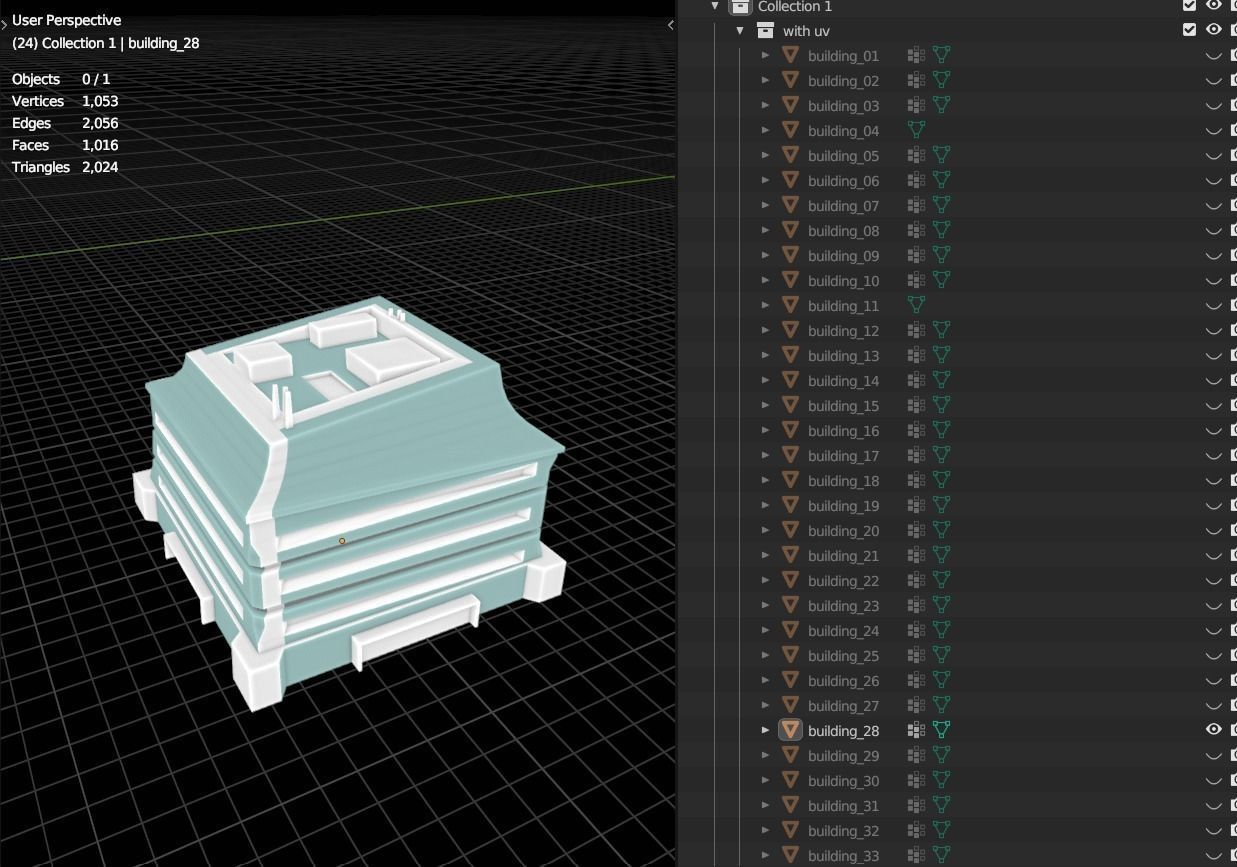Show building_16 via its closed-eye toggle
This screenshot has width=1237, height=867.
click(x=1214, y=431)
